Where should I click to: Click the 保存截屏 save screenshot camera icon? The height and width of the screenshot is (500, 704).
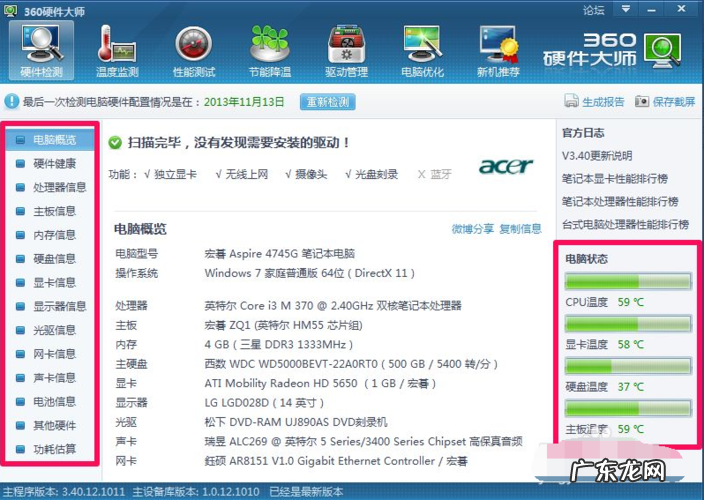tap(642, 101)
